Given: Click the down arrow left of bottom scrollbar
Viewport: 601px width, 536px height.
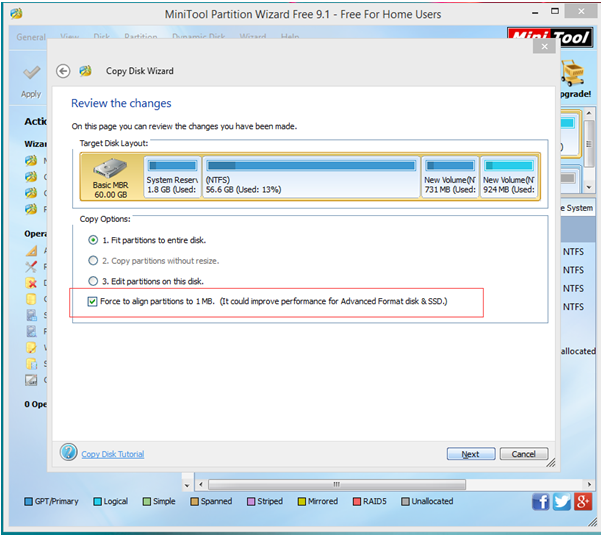Looking at the screenshot, I should [187, 485].
